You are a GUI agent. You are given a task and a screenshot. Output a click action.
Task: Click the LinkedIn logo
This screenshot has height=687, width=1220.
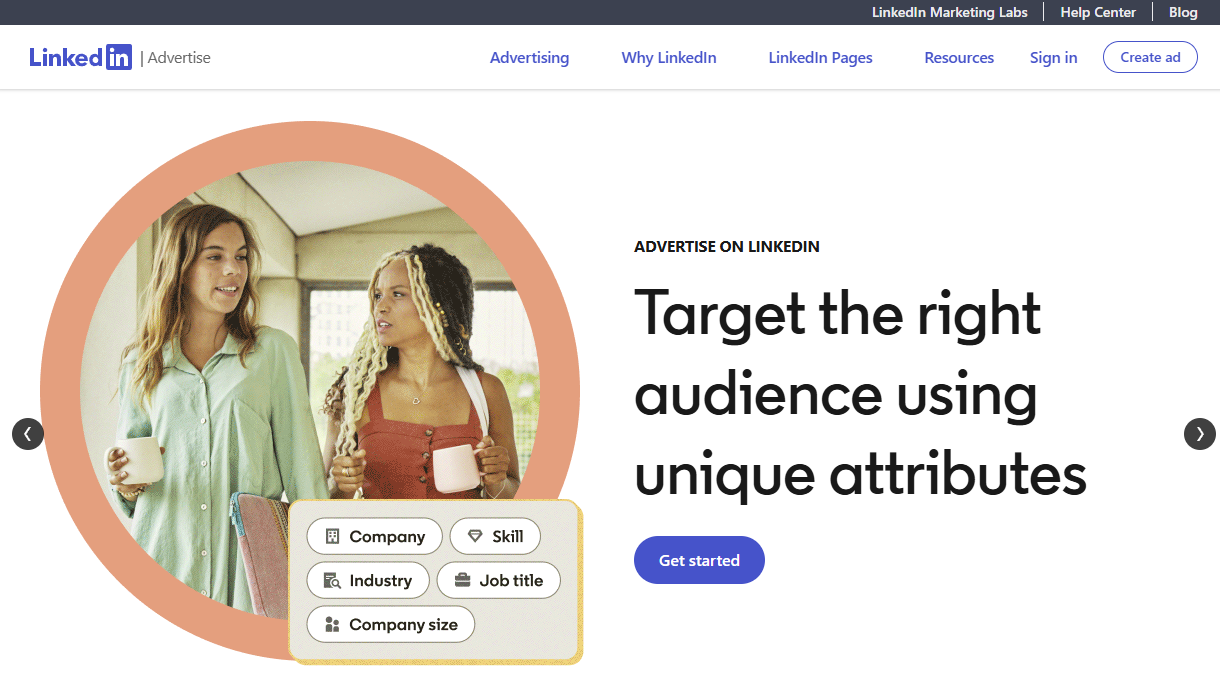80,57
